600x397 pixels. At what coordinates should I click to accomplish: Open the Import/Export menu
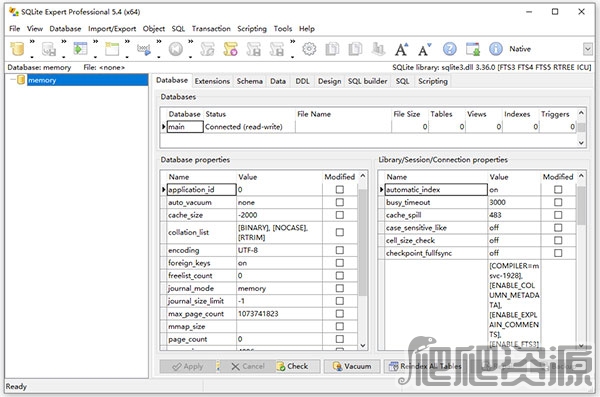coord(112,29)
